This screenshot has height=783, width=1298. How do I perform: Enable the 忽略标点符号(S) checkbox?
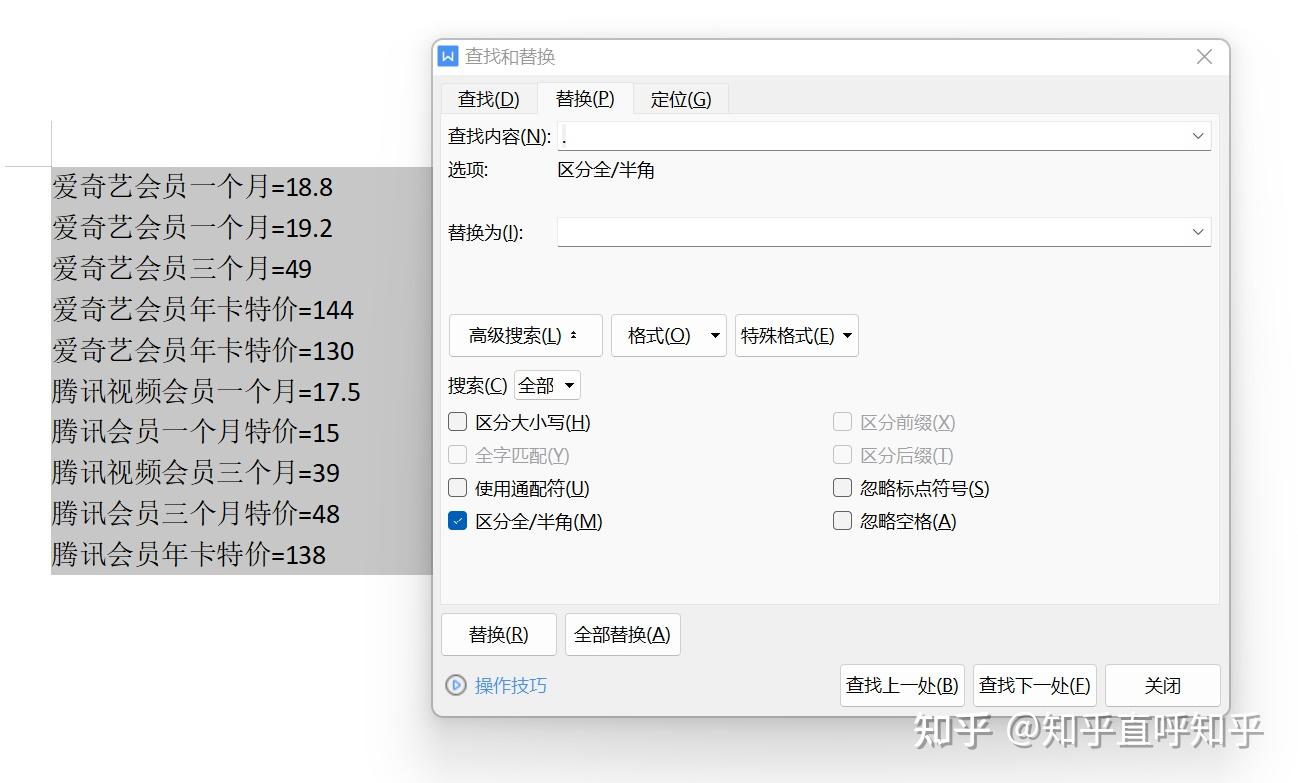[843, 489]
